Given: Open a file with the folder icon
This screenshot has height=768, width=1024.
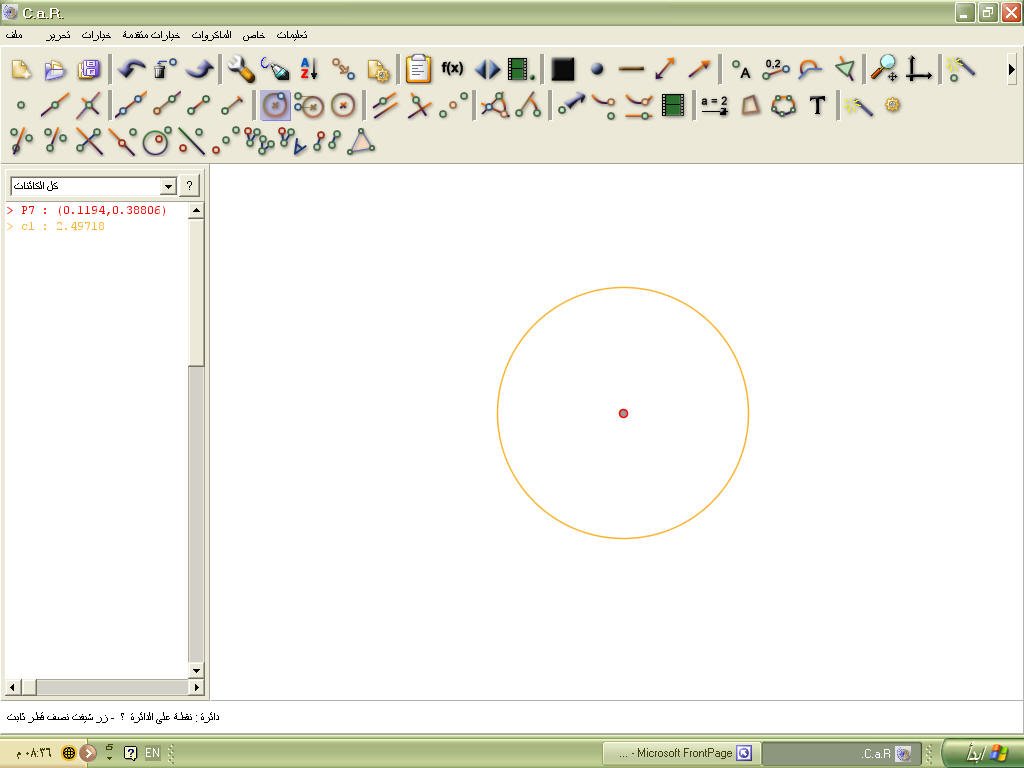Looking at the screenshot, I should [x=56, y=69].
